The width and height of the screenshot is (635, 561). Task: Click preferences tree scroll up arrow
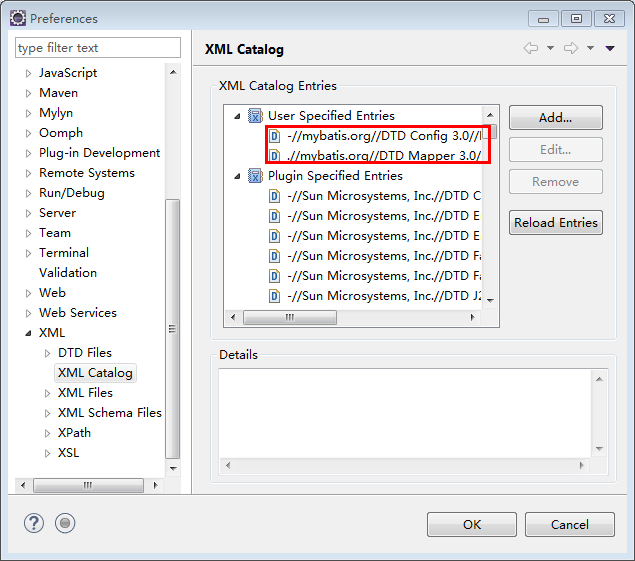pos(173,73)
